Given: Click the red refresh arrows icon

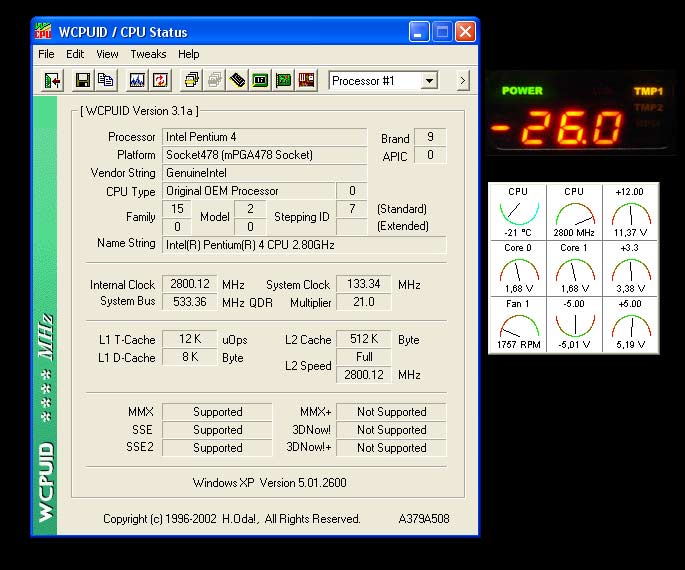Looking at the screenshot, I should click(160, 80).
